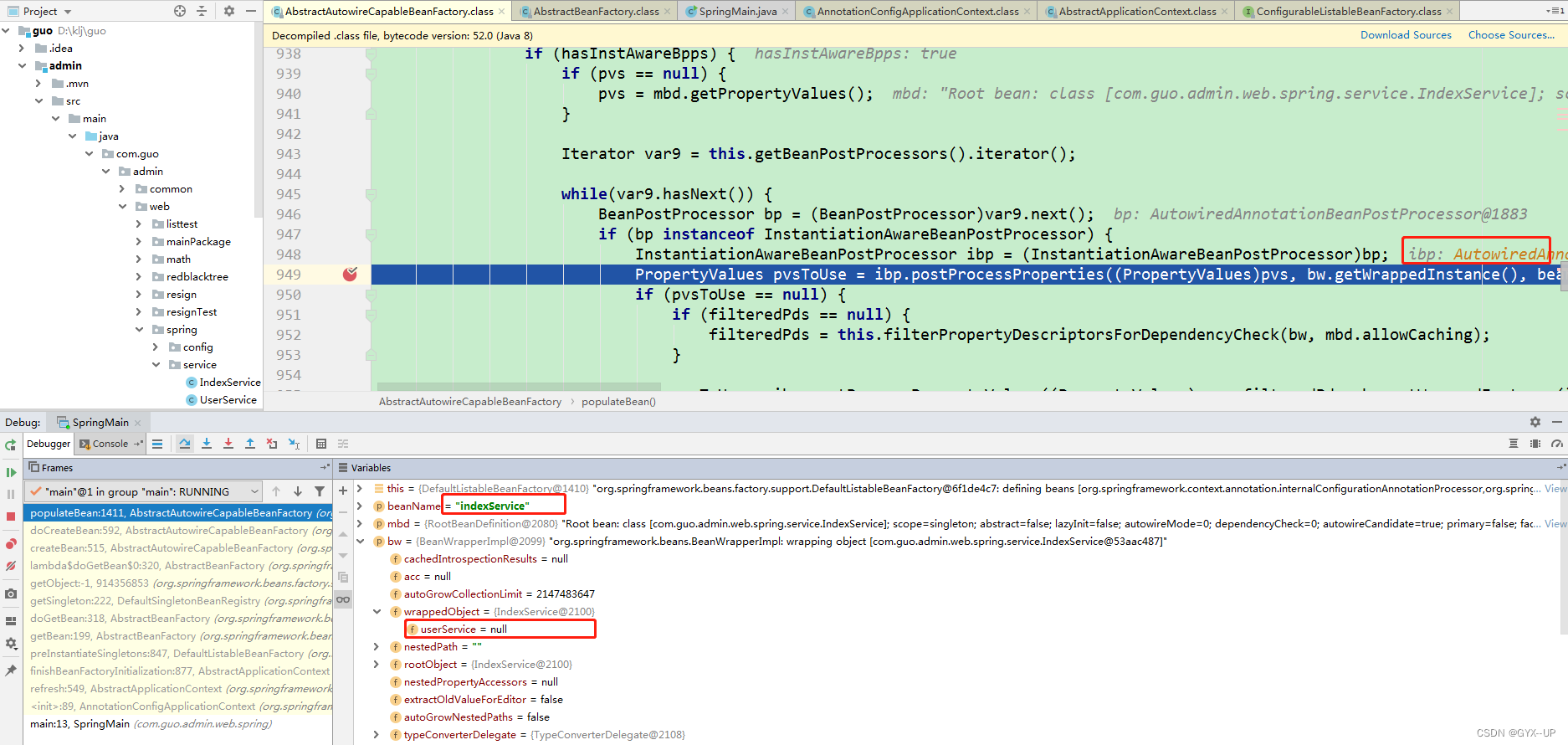
Task: Force step into (red down arrow)
Action: (228, 444)
